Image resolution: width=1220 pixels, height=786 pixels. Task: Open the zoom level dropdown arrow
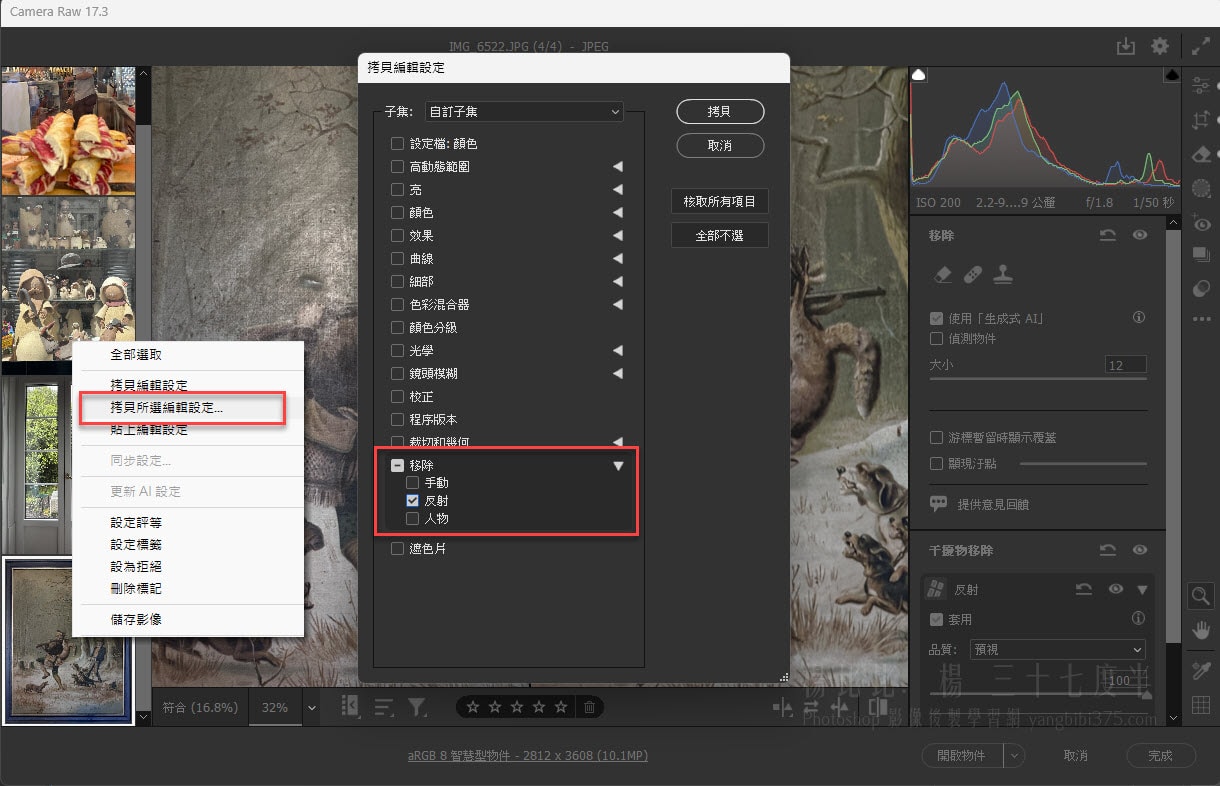[x=312, y=708]
